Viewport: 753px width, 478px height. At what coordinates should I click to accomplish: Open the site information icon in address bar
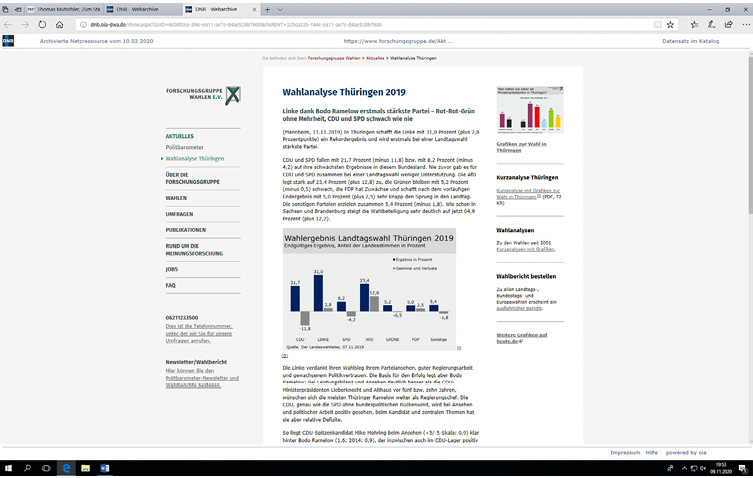point(83,25)
